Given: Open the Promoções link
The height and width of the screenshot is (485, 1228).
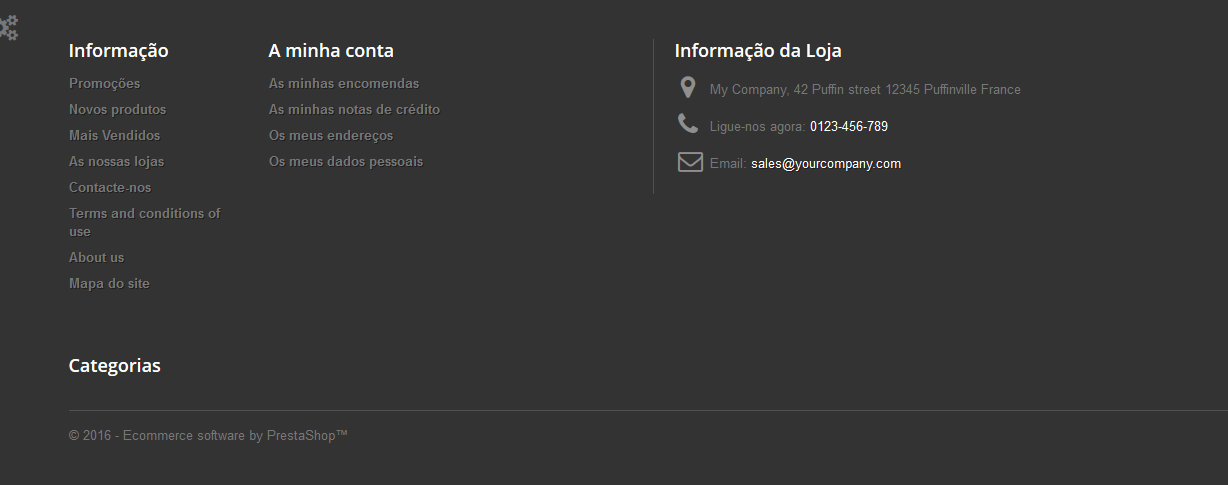Looking at the screenshot, I should pos(104,83).
